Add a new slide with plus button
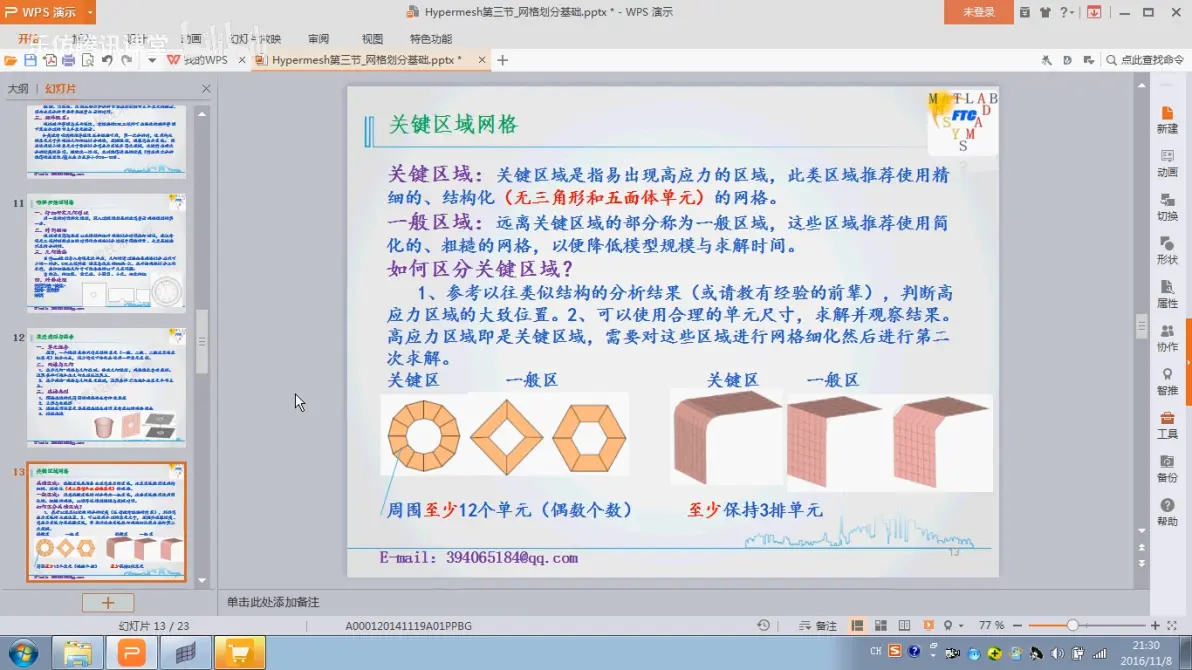The width and height of the screenshot is (1192, 670). pyautogui.click(x=108, y=603)
